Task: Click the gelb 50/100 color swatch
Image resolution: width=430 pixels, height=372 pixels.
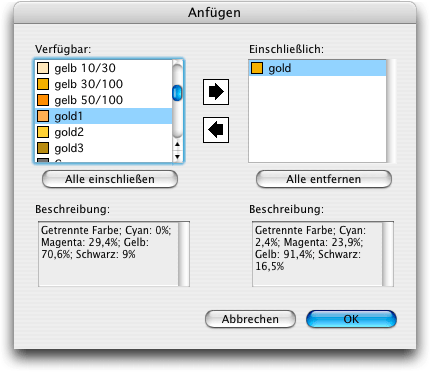Action: tap(43, 100)
